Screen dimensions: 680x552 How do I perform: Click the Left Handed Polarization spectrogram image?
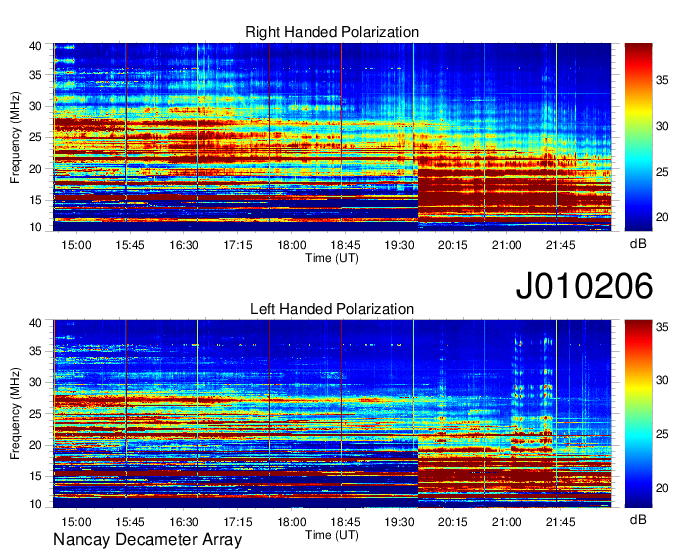332,414
